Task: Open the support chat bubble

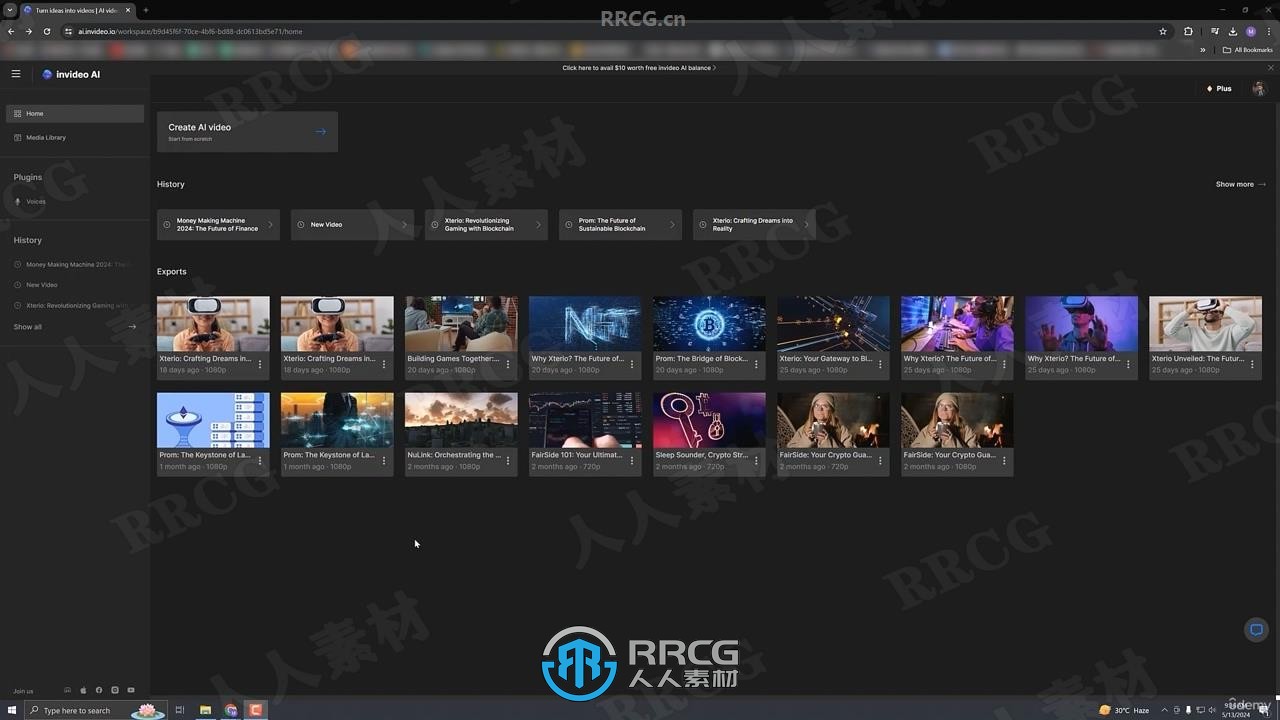Action: [1256, 630]
